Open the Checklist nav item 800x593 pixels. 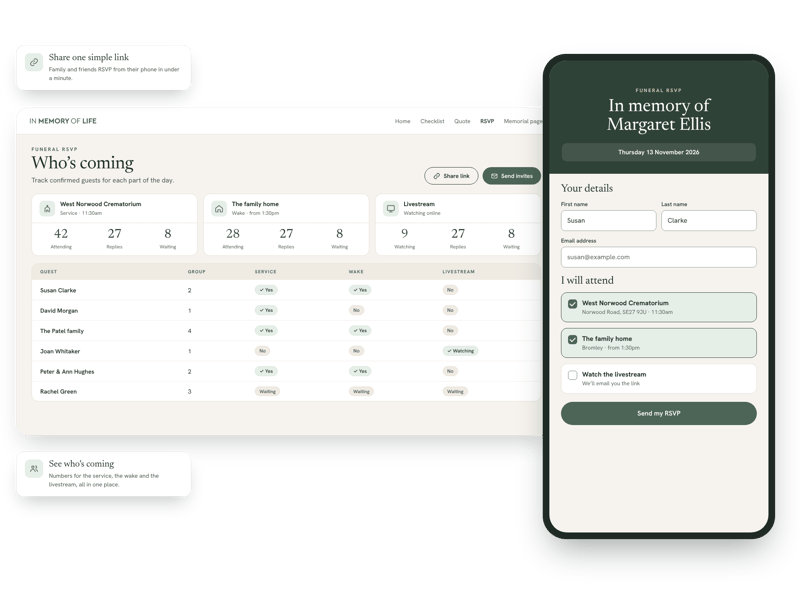[x=432, y=121]
